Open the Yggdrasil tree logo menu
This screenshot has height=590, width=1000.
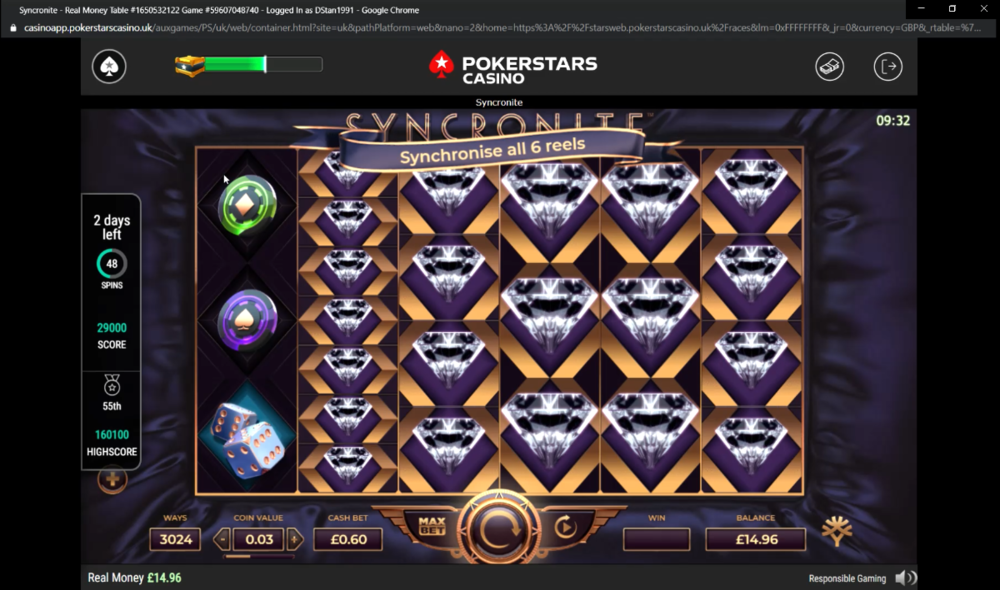tap(837, 531)
